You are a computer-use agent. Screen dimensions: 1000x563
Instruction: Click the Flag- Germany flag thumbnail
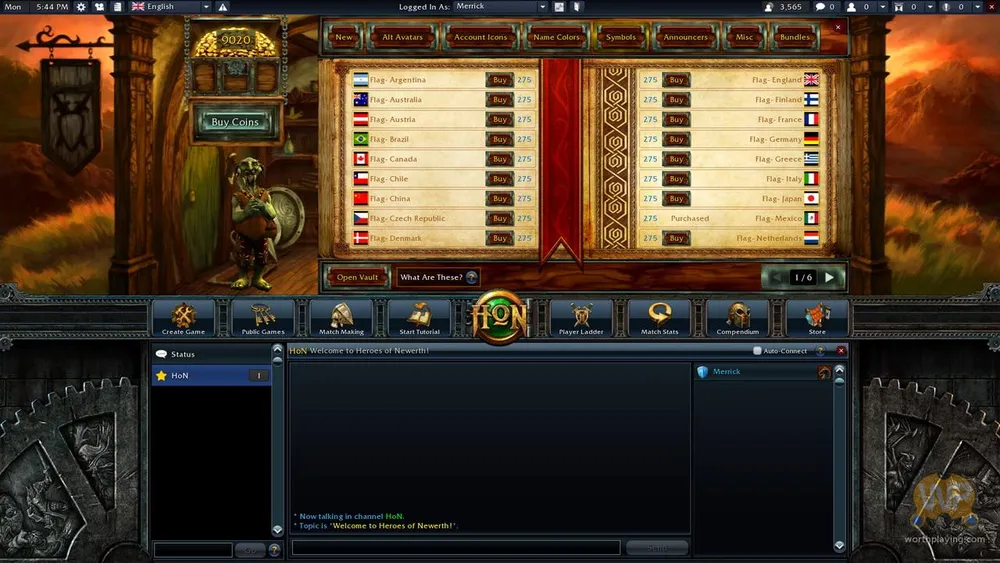[811, 139]
